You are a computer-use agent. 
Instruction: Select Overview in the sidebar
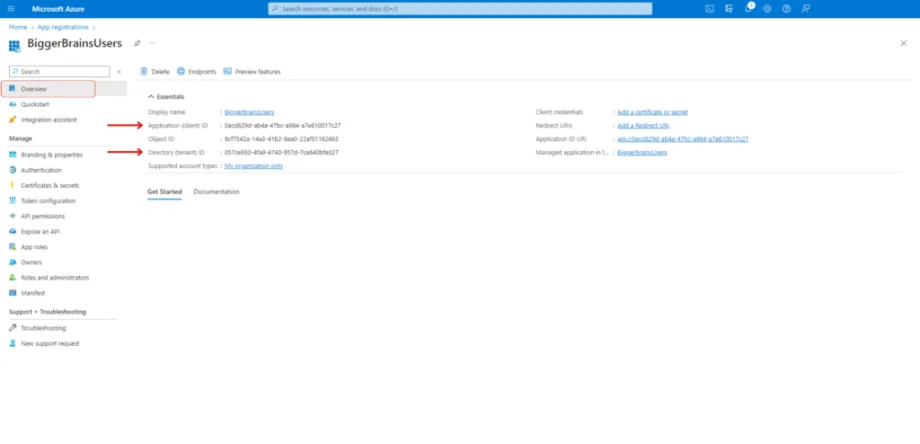(x=63, y=89)
